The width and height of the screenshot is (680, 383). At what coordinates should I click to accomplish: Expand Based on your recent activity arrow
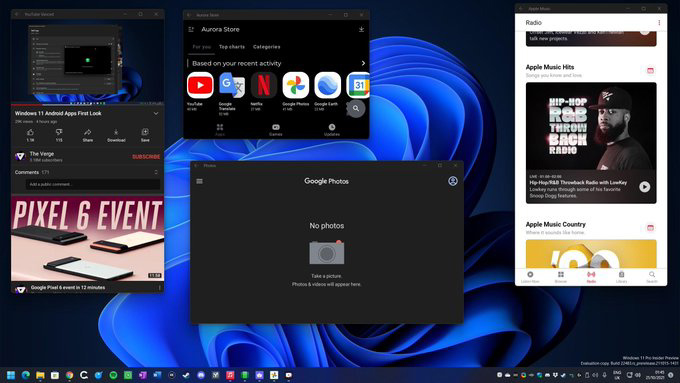[363, 63]
